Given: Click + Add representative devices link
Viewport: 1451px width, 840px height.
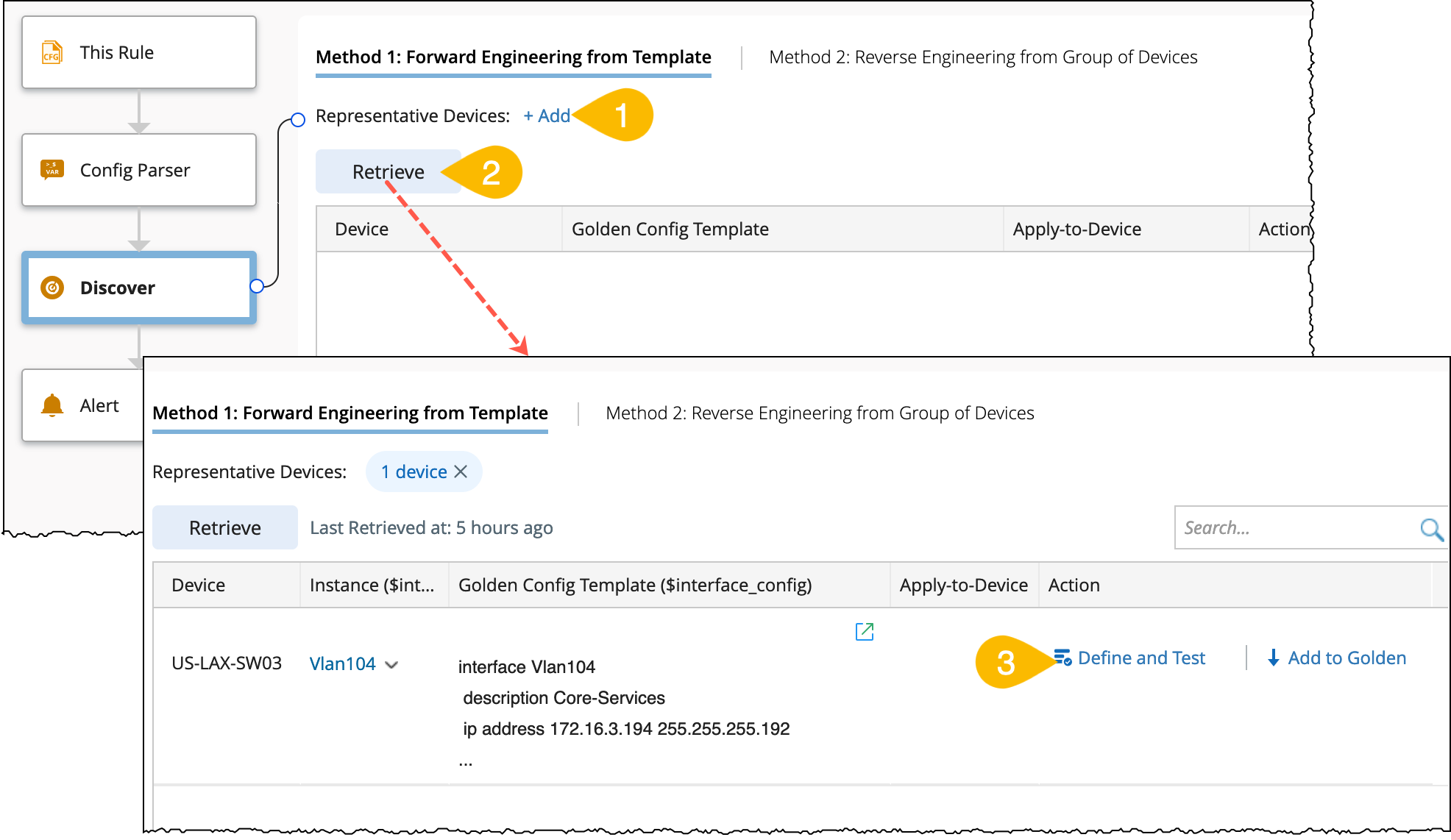Looking at the screenshot, I should pos(547,116).
